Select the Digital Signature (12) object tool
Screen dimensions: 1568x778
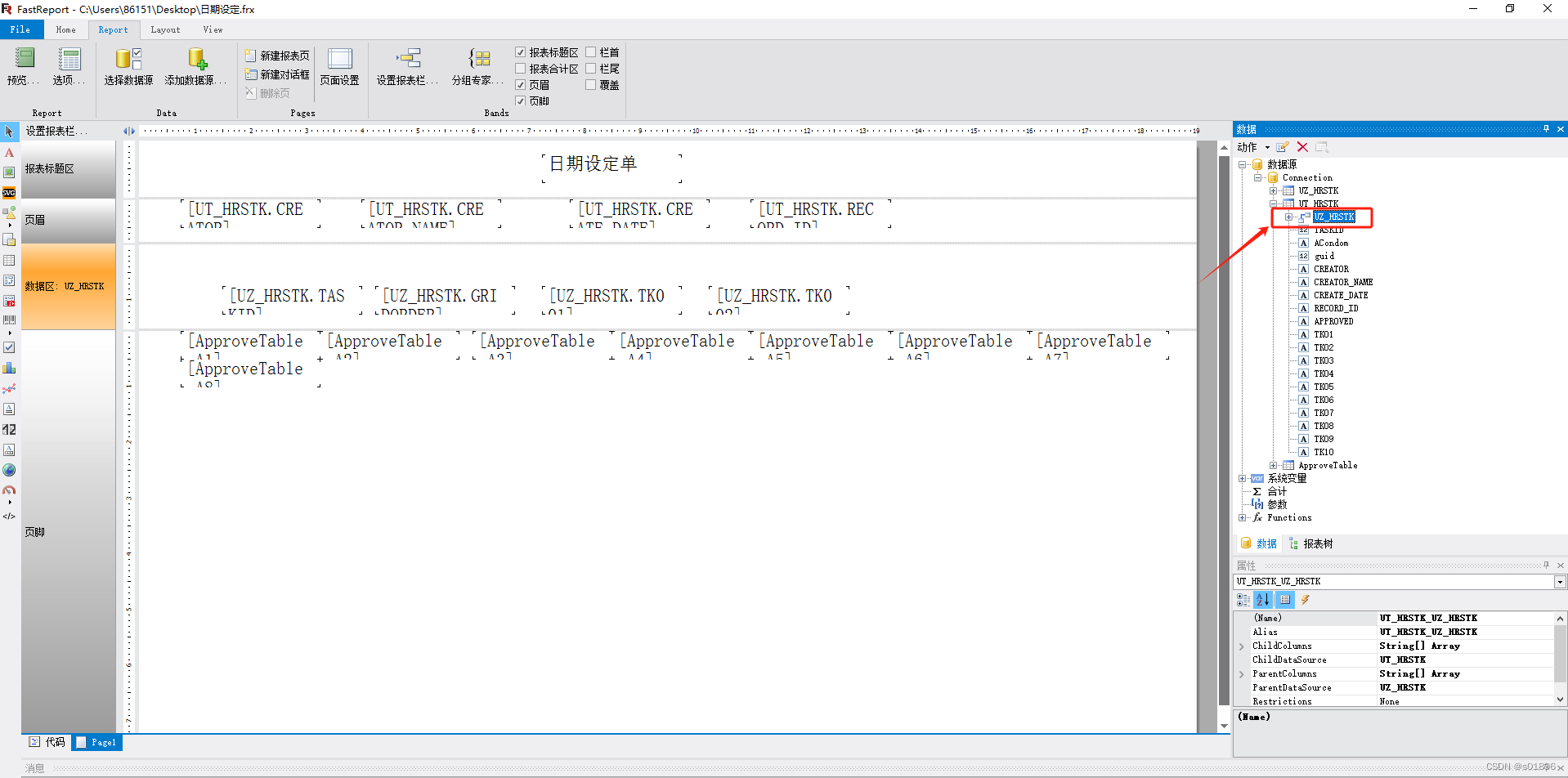tap(9, 429)
